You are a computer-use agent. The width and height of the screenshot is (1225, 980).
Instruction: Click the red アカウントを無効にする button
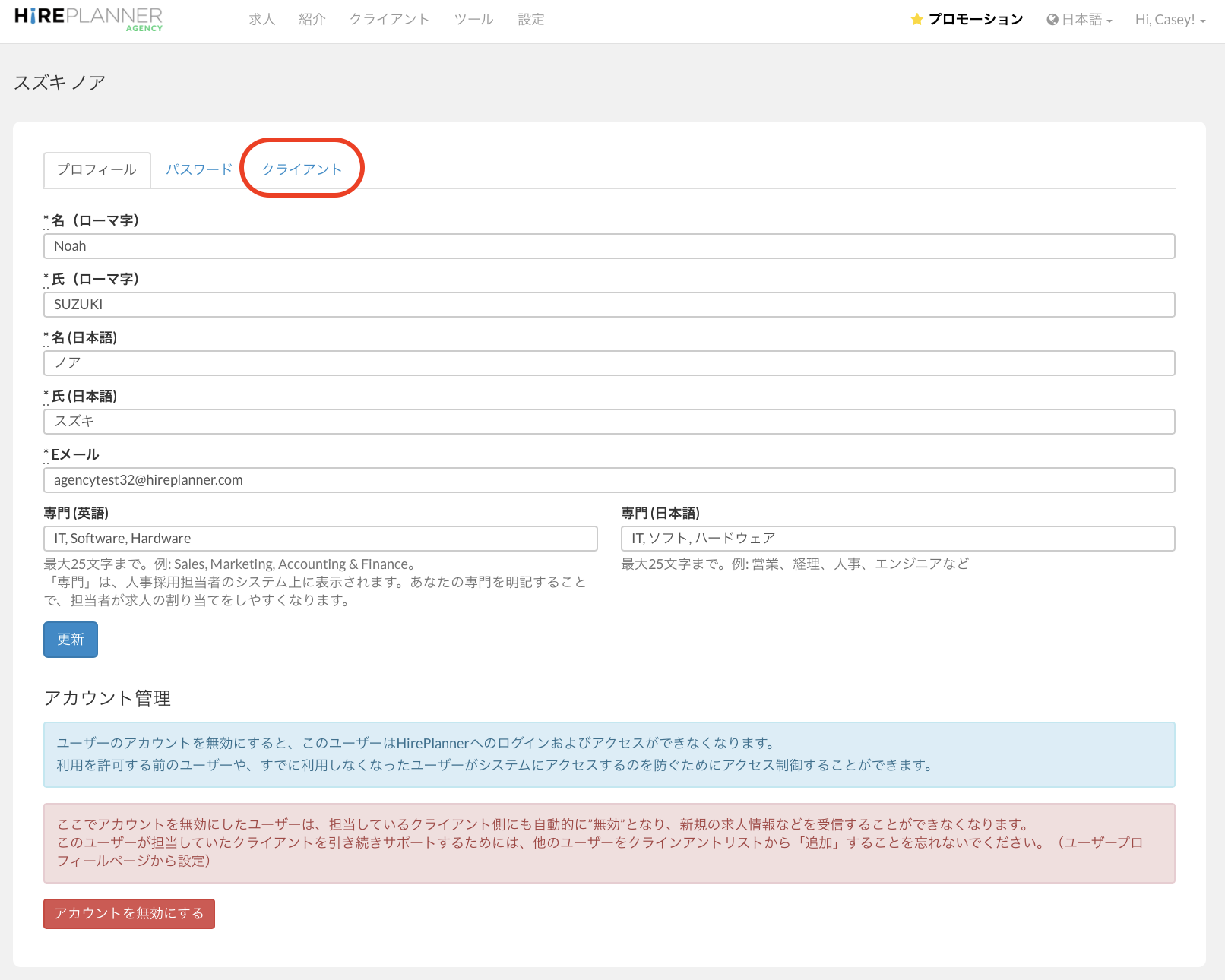point(128,913)
